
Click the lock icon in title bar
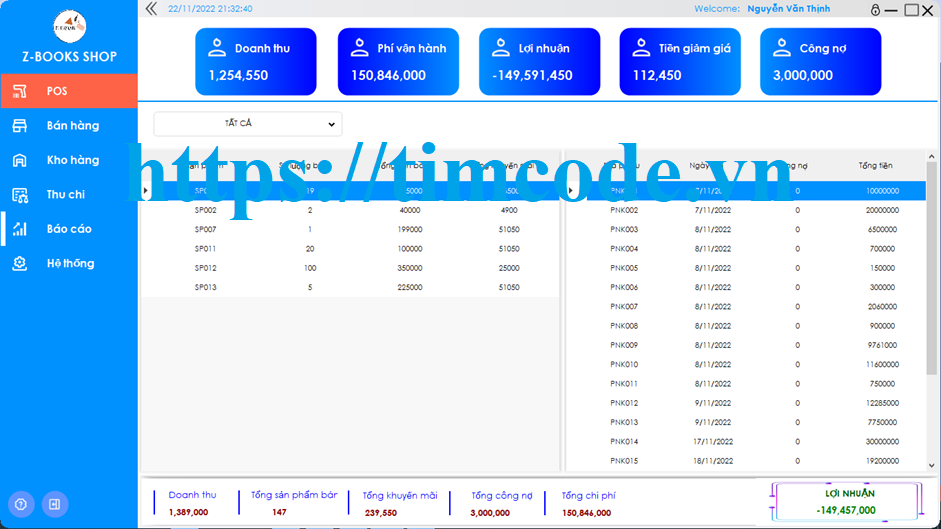pos(876,10)
